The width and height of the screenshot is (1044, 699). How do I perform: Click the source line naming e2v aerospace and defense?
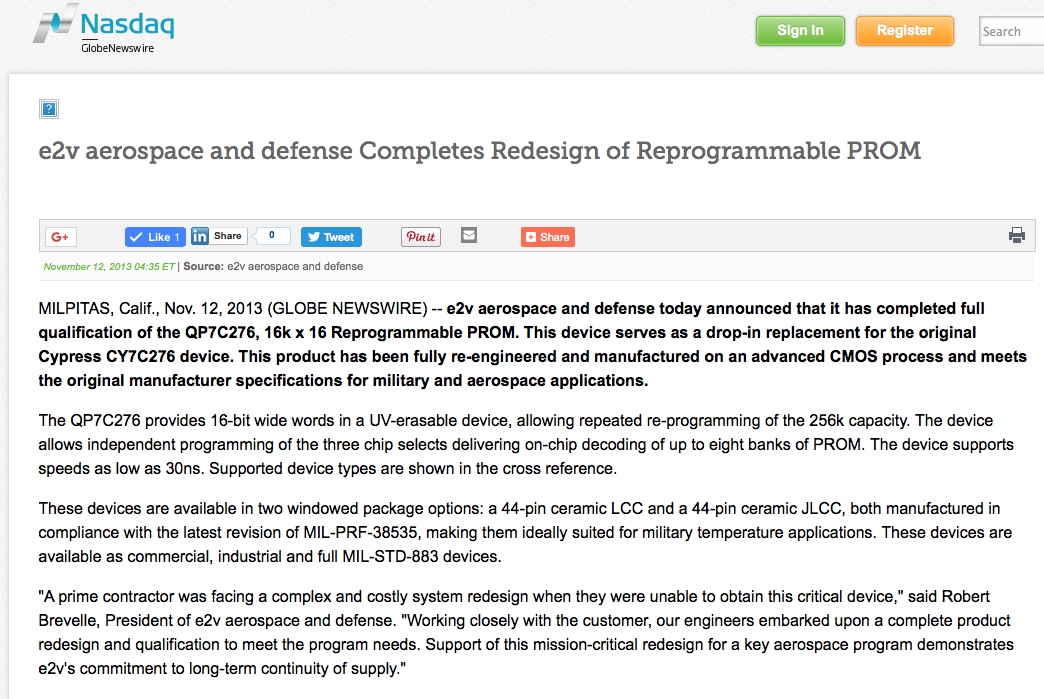coord(273,266)
